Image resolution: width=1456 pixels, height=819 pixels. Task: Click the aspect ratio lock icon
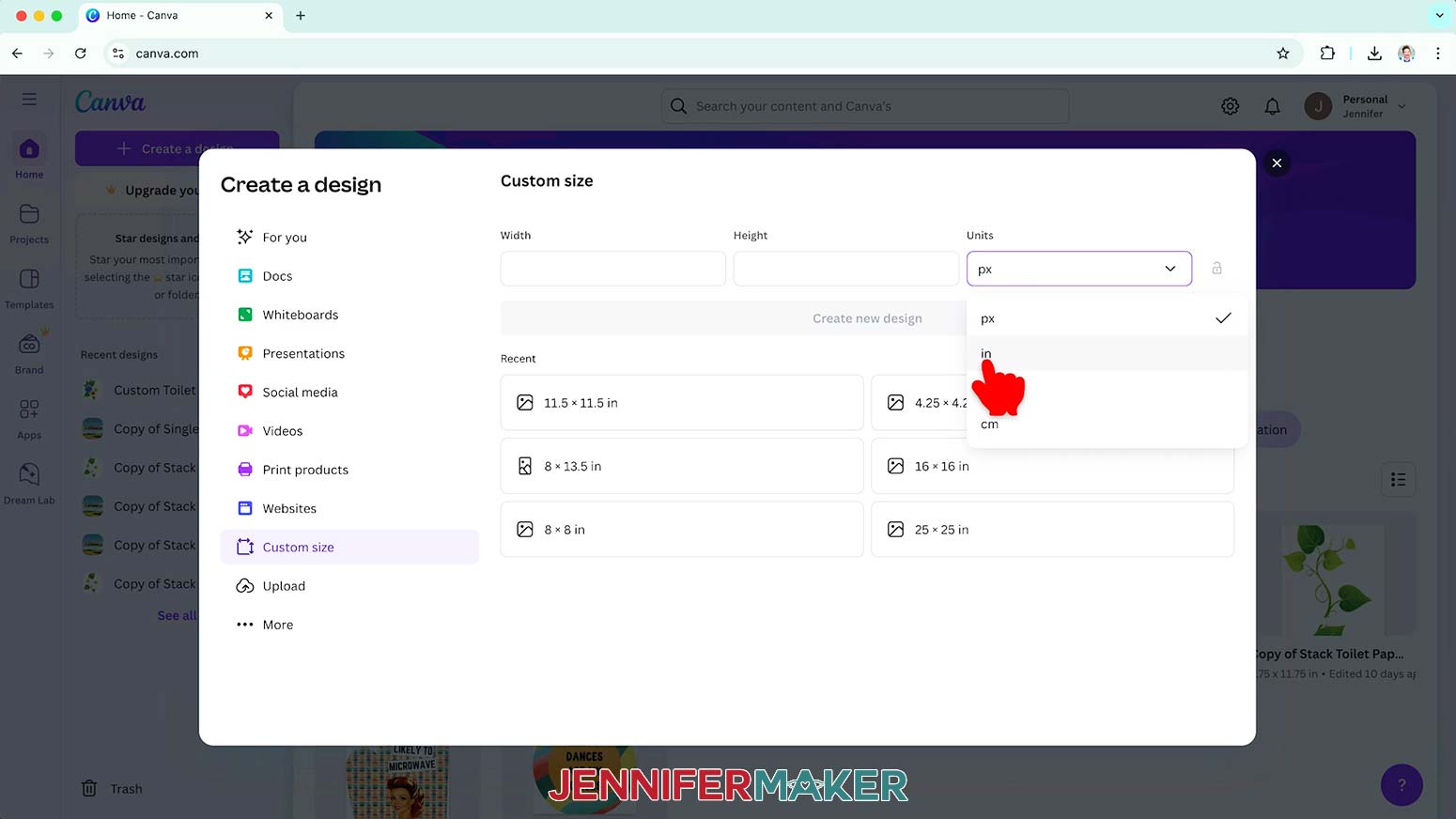1216,269
